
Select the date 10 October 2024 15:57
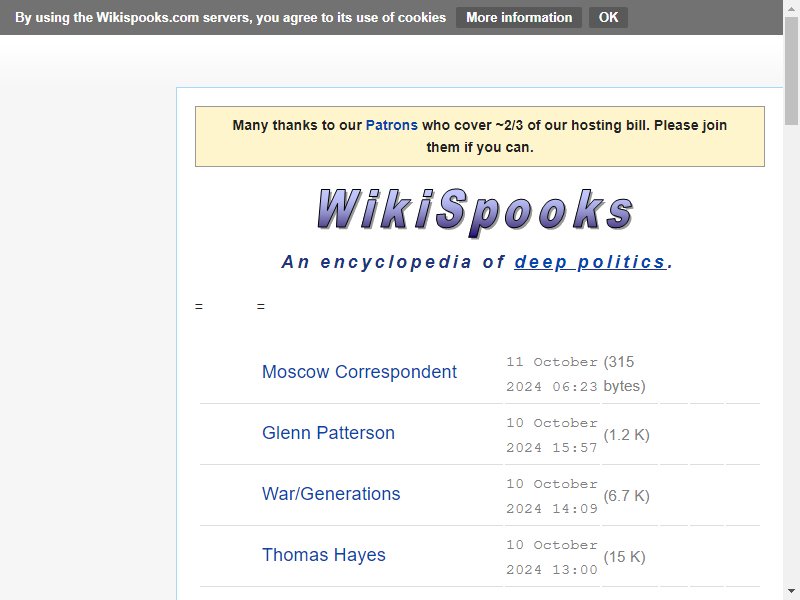552,435
